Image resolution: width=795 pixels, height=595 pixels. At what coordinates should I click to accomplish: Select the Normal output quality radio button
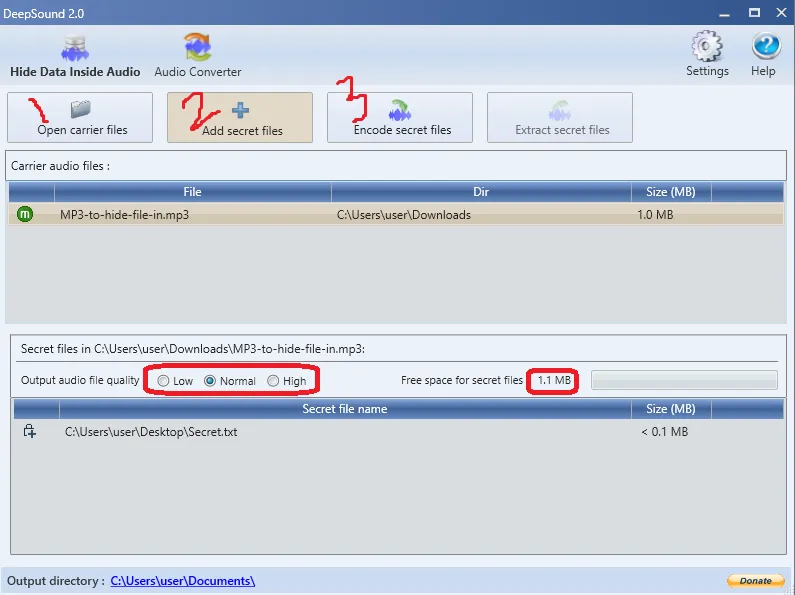click(x=210, y=381)
